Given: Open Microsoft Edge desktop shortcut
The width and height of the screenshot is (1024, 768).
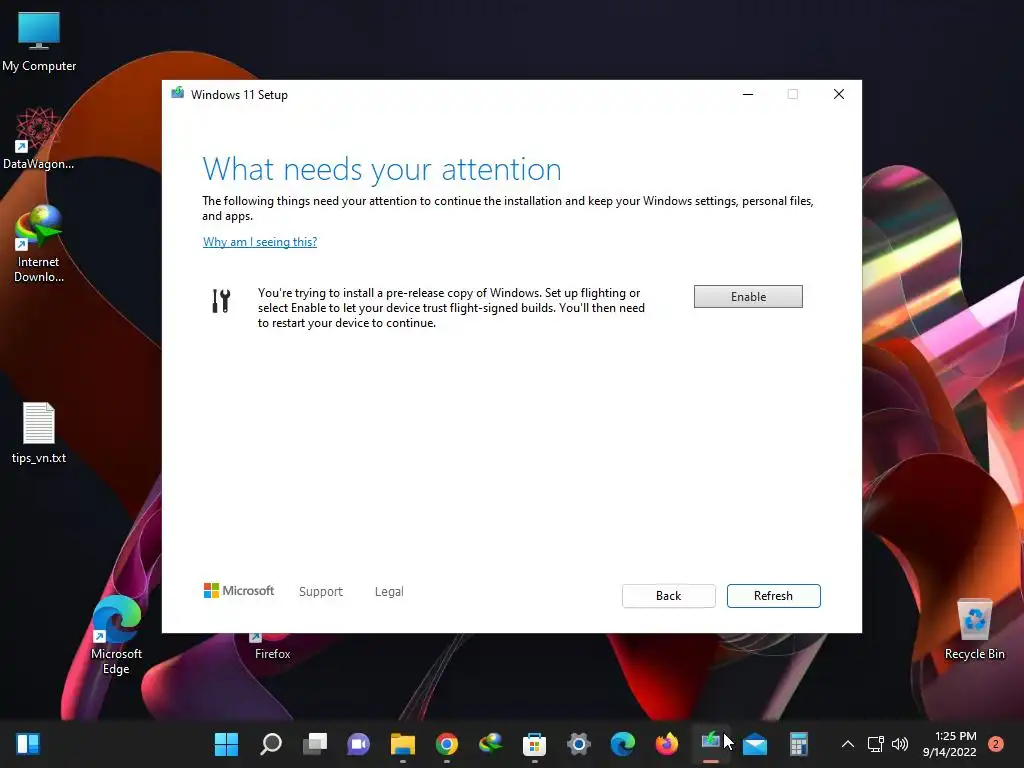Looking at the screenshot, I should point(116,635).
